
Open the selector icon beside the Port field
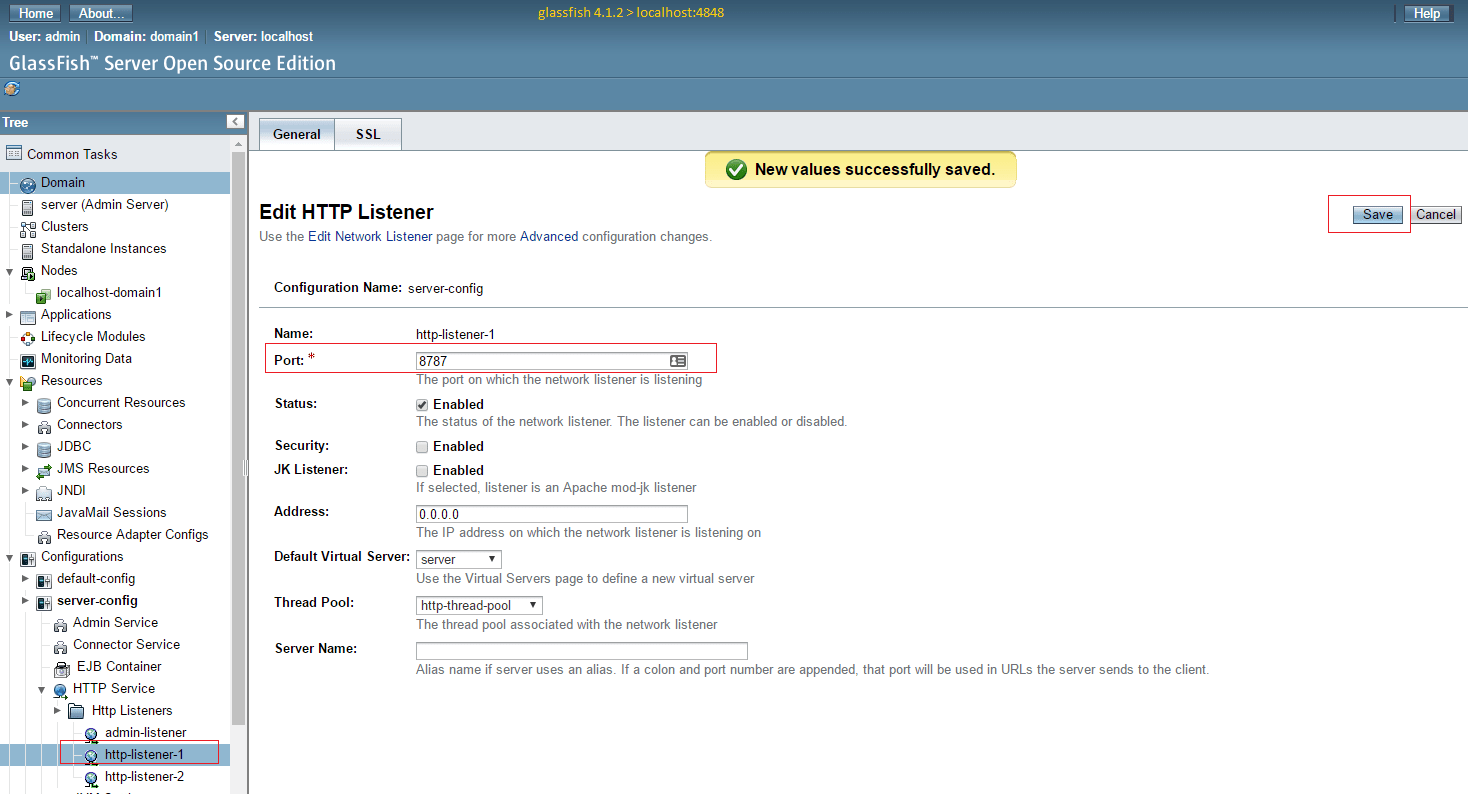tap(678, 360)
